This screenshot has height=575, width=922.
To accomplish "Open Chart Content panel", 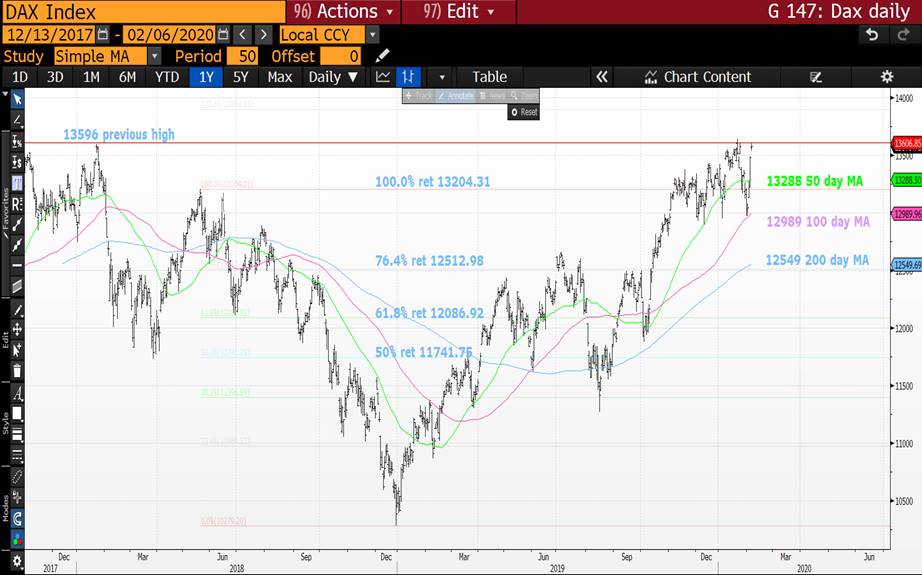I will tap(698, 77).
